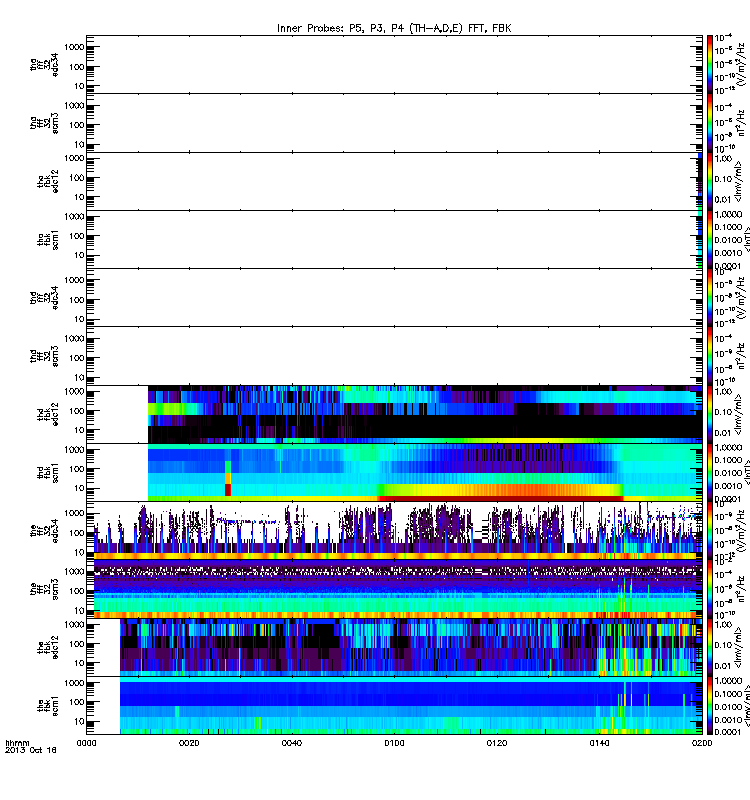The image size is (750, 800).
Task: Click the 0100 time axis label
Action: coord(394,743)
